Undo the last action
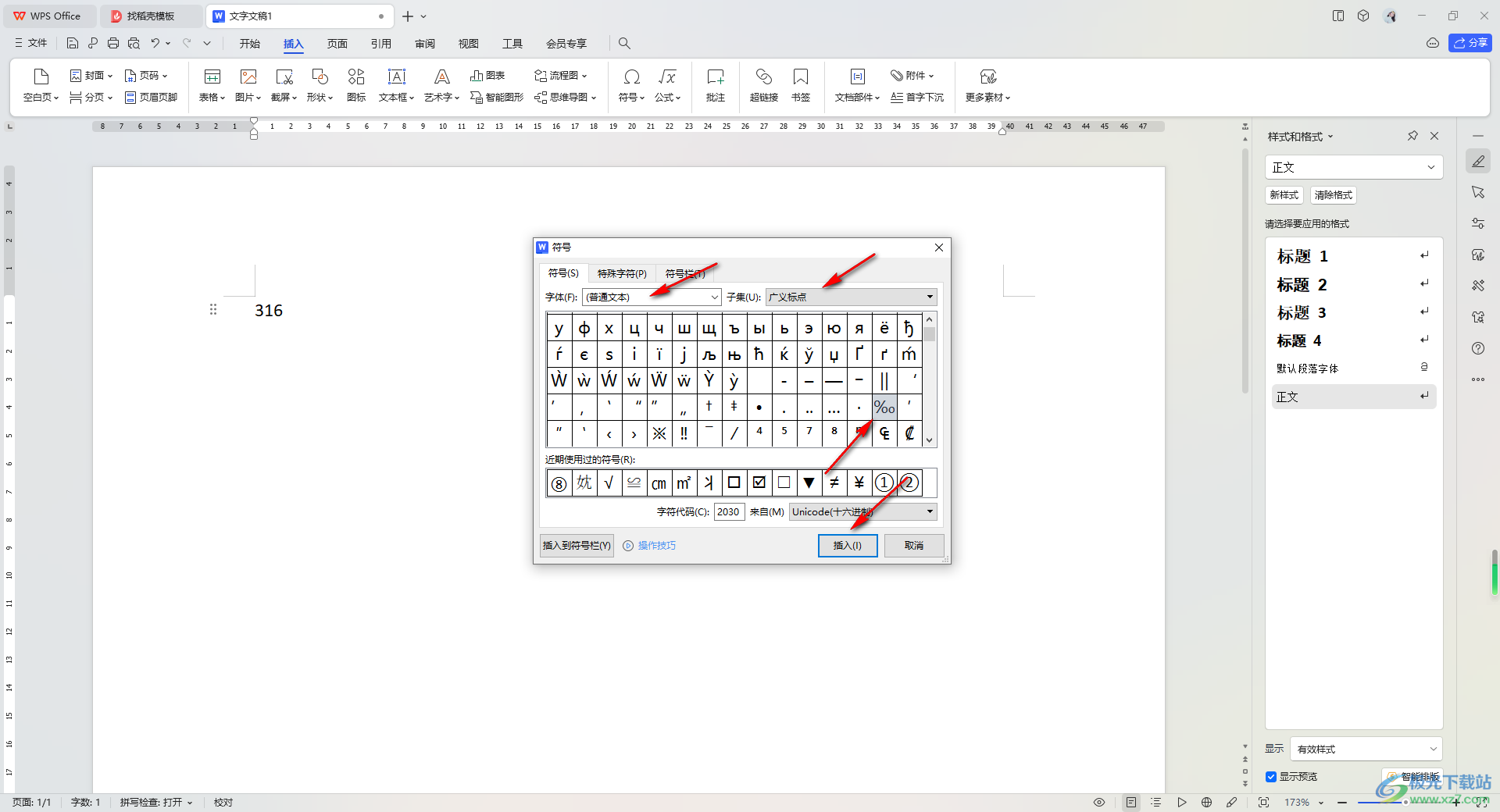1500x812 pixels. coord(155,43)
